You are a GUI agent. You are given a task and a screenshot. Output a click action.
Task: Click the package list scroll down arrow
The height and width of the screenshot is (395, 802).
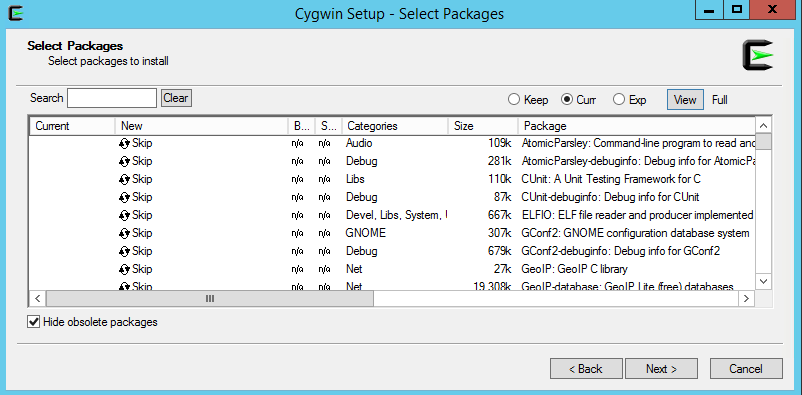pyautogui.click(x=763, y=281)
